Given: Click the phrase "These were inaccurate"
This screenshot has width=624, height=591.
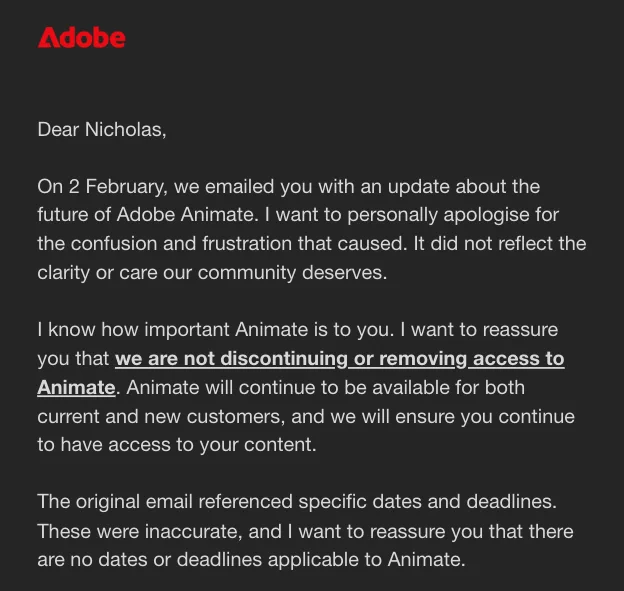Looking at the screenshot, I should [x=140, y=531].
